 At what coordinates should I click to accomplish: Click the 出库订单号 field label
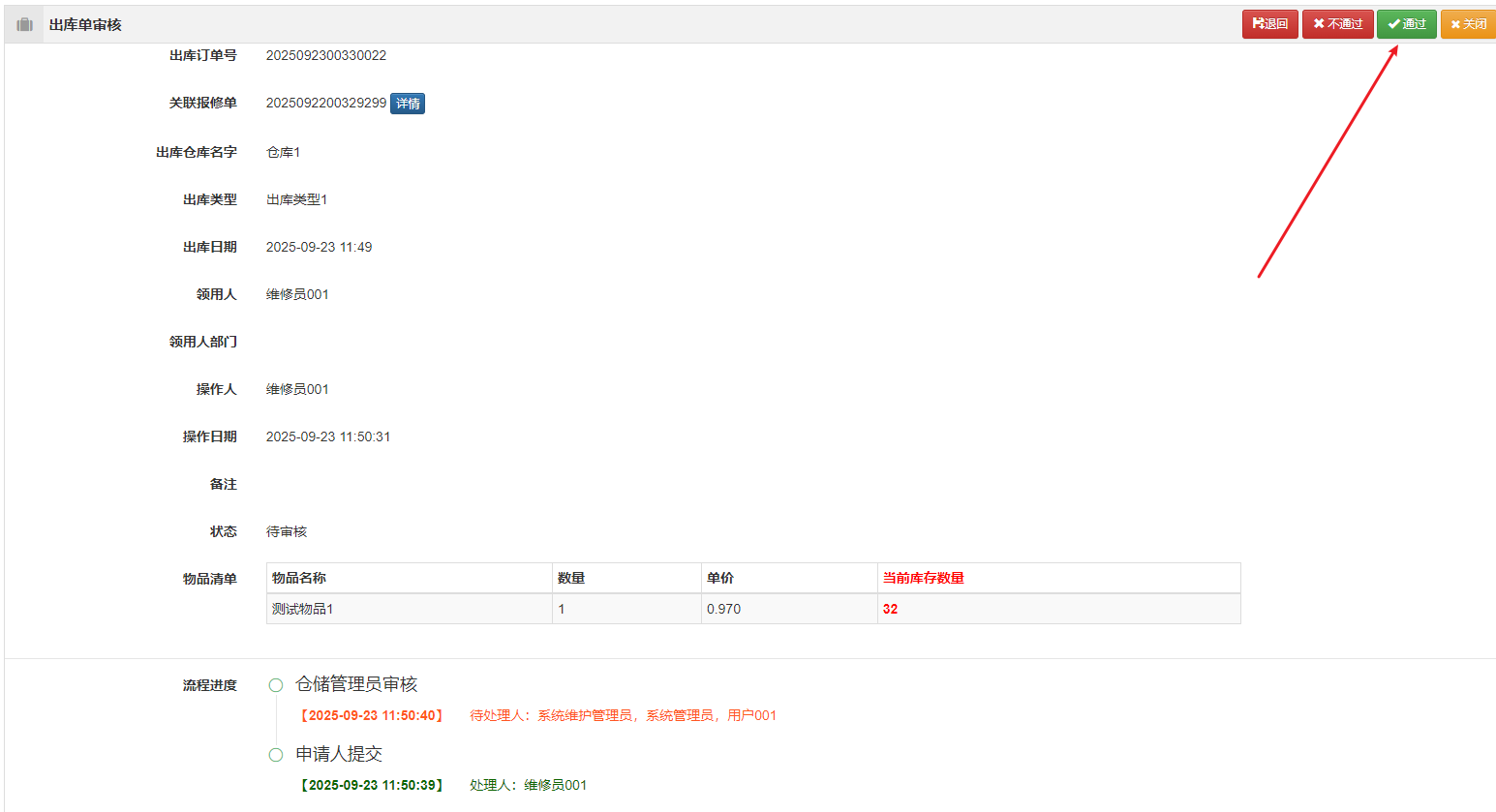coord(203,55)
